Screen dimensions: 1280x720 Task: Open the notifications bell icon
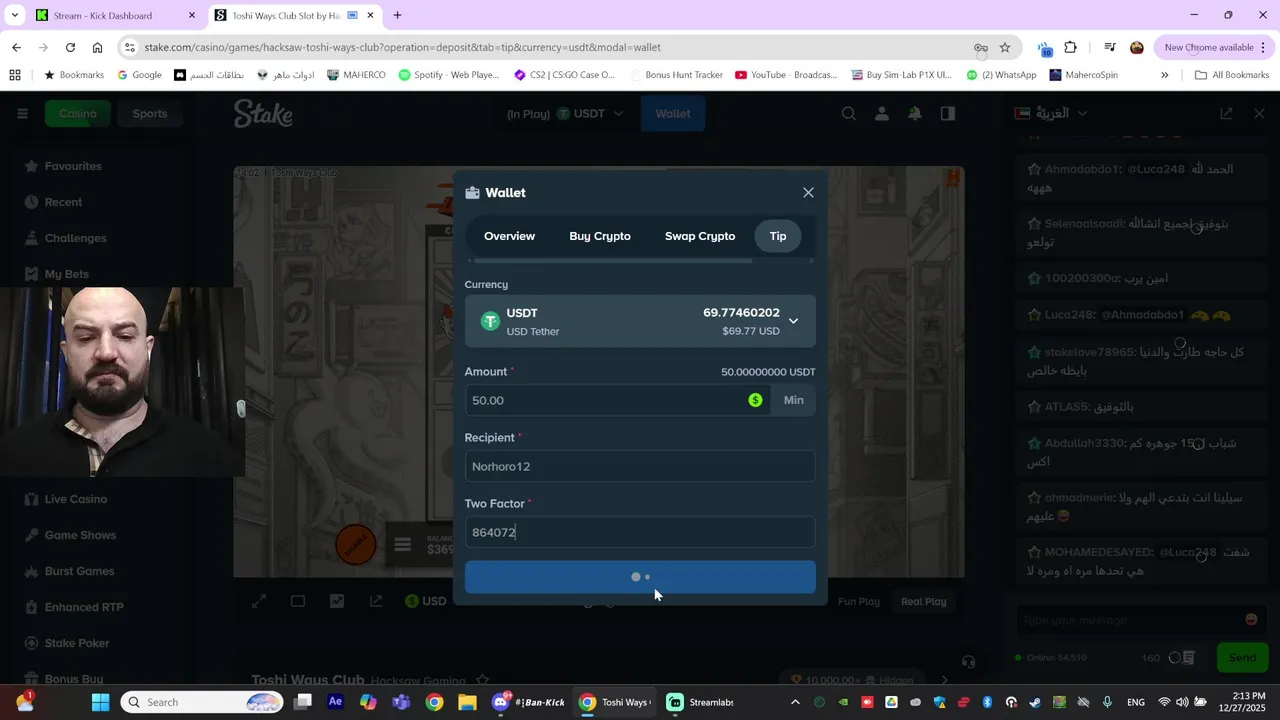(x=915, y=114)
